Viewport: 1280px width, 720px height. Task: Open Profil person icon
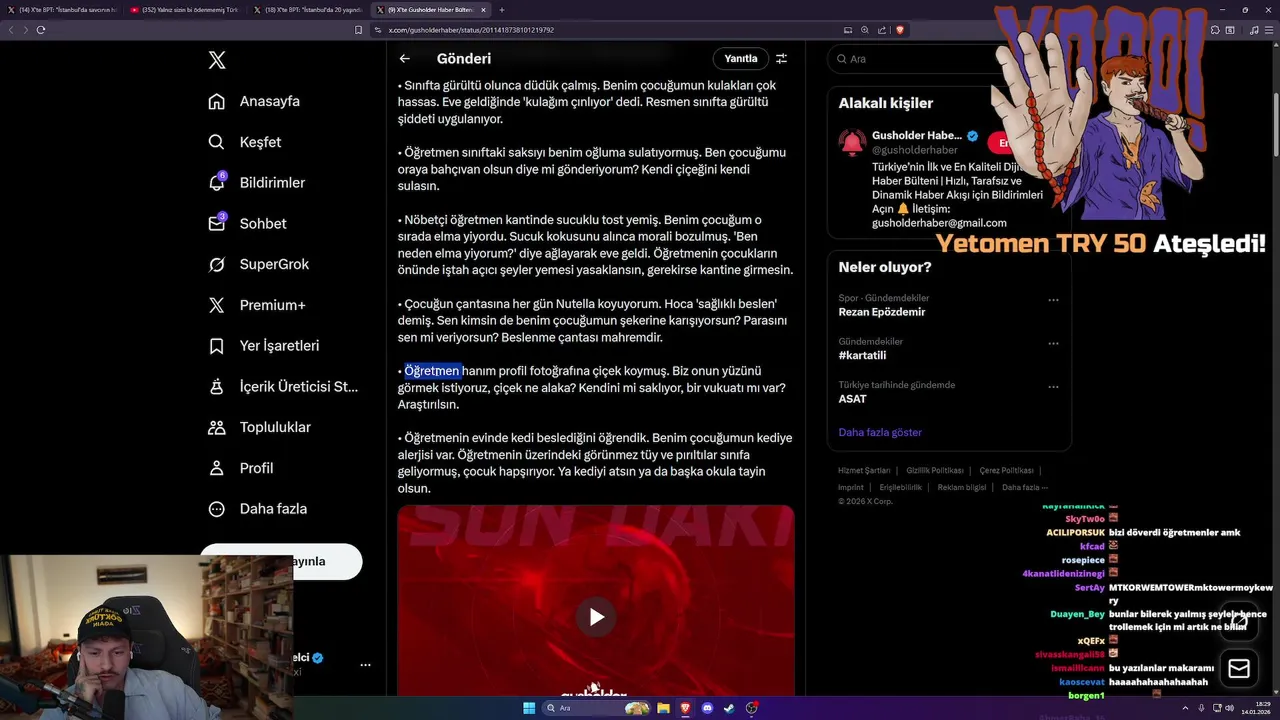pos(217,468)
